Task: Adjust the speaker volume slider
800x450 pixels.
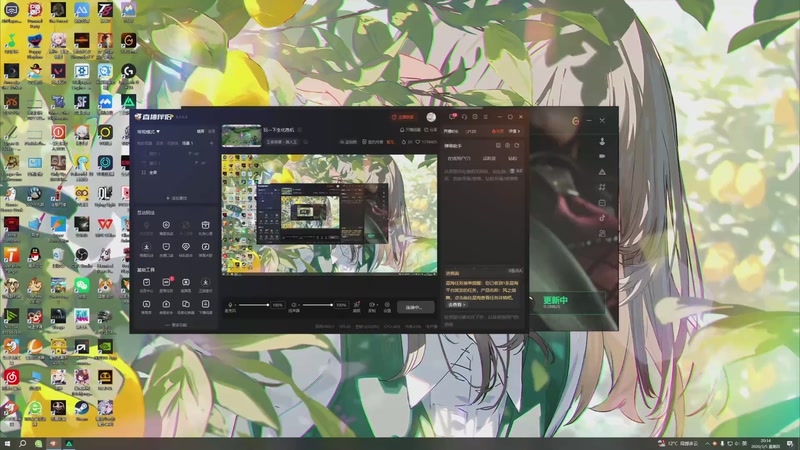Action: click(x=318, y=305)
